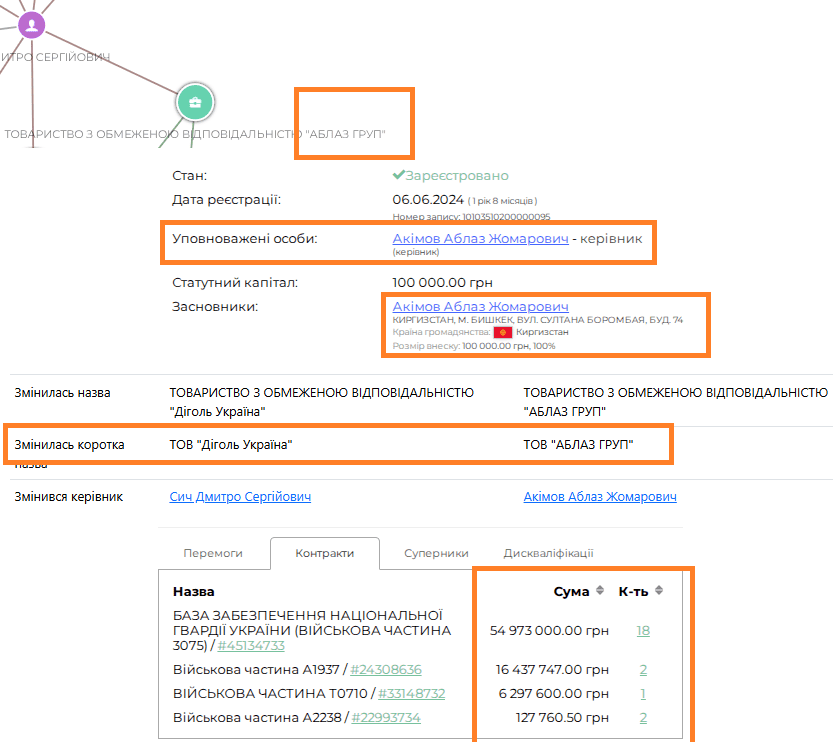The image size is (835, 742).
Task: Open new director Акімов link in changes row
Action: 600,497
